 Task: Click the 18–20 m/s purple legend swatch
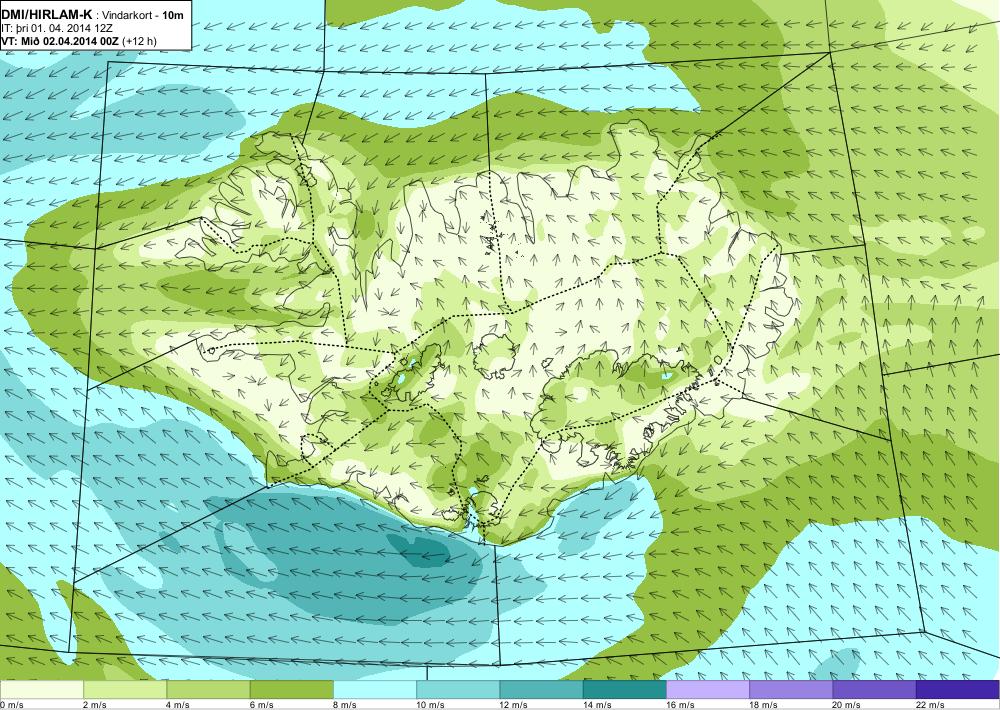point(791,690)
